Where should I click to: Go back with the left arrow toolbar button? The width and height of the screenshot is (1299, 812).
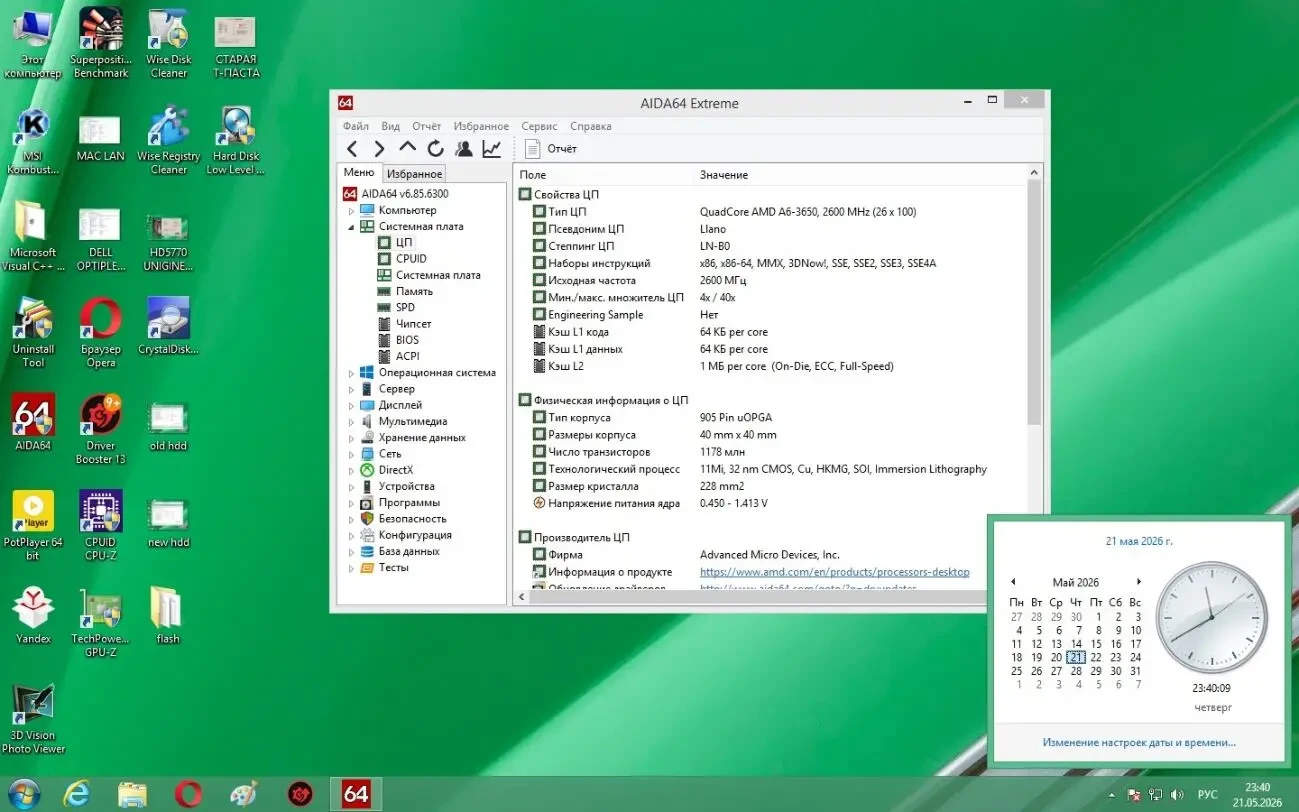point(352,148)
